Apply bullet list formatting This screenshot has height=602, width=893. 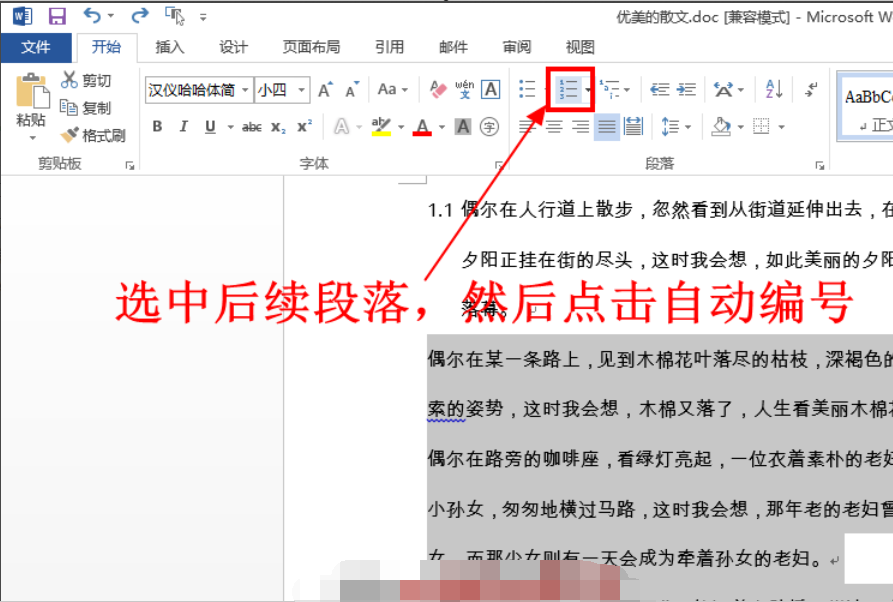pyautogui.click(x=526, y=88)
